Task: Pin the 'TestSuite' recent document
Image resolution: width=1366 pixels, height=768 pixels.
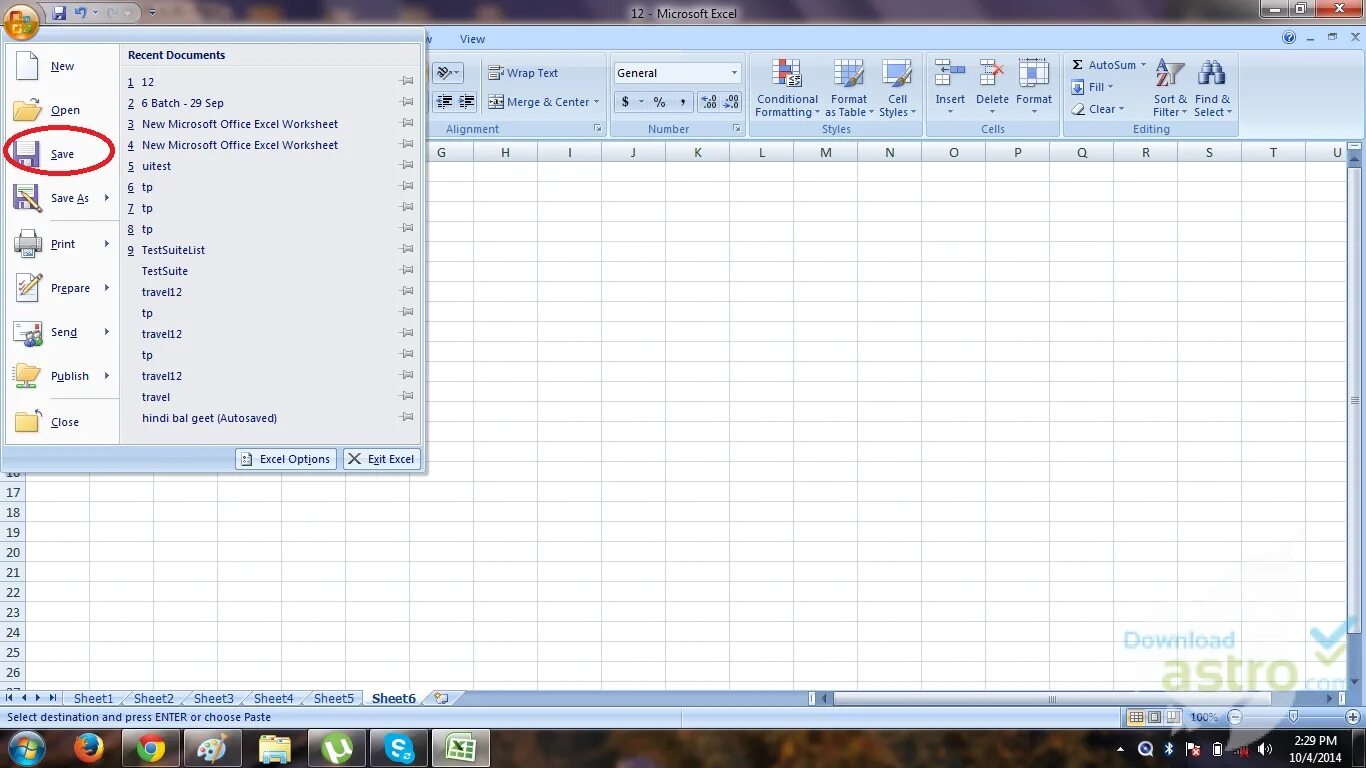Action: [x=407, y=271]
